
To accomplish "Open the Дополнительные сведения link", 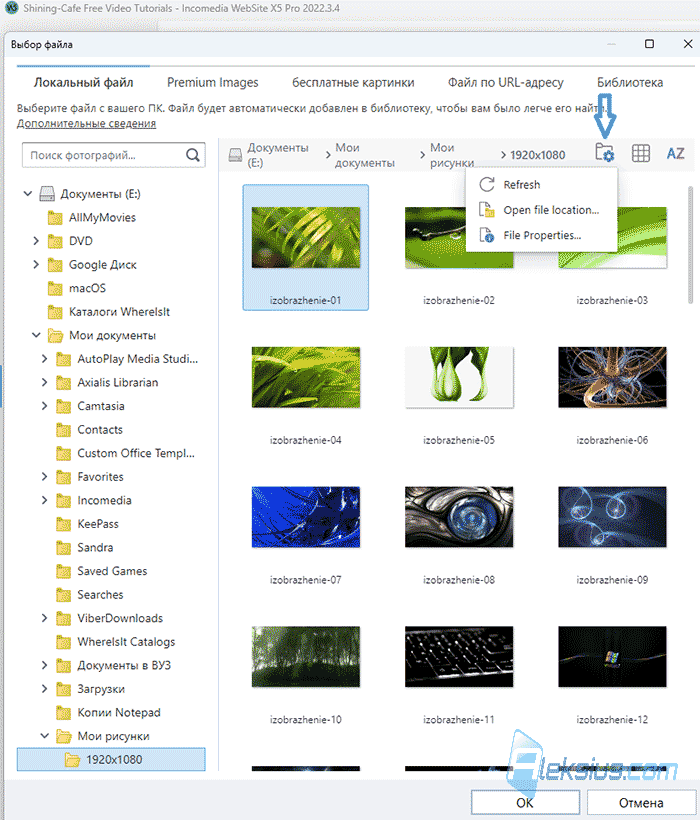I will coord(86,123).
